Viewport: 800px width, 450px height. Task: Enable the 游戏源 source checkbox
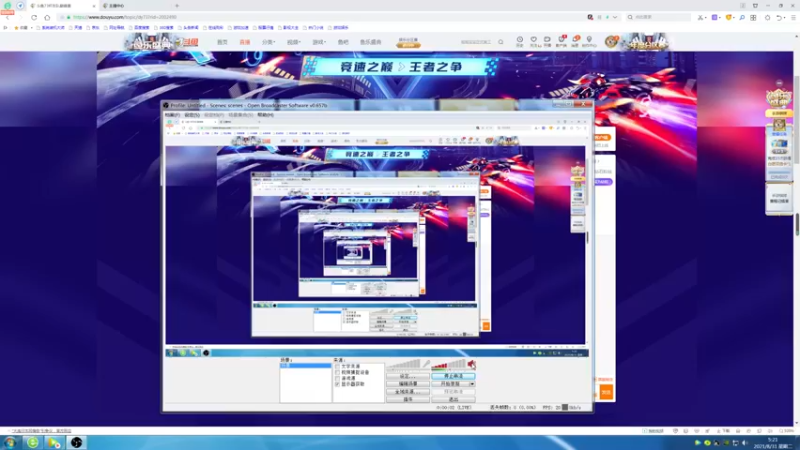click(337, 378)
